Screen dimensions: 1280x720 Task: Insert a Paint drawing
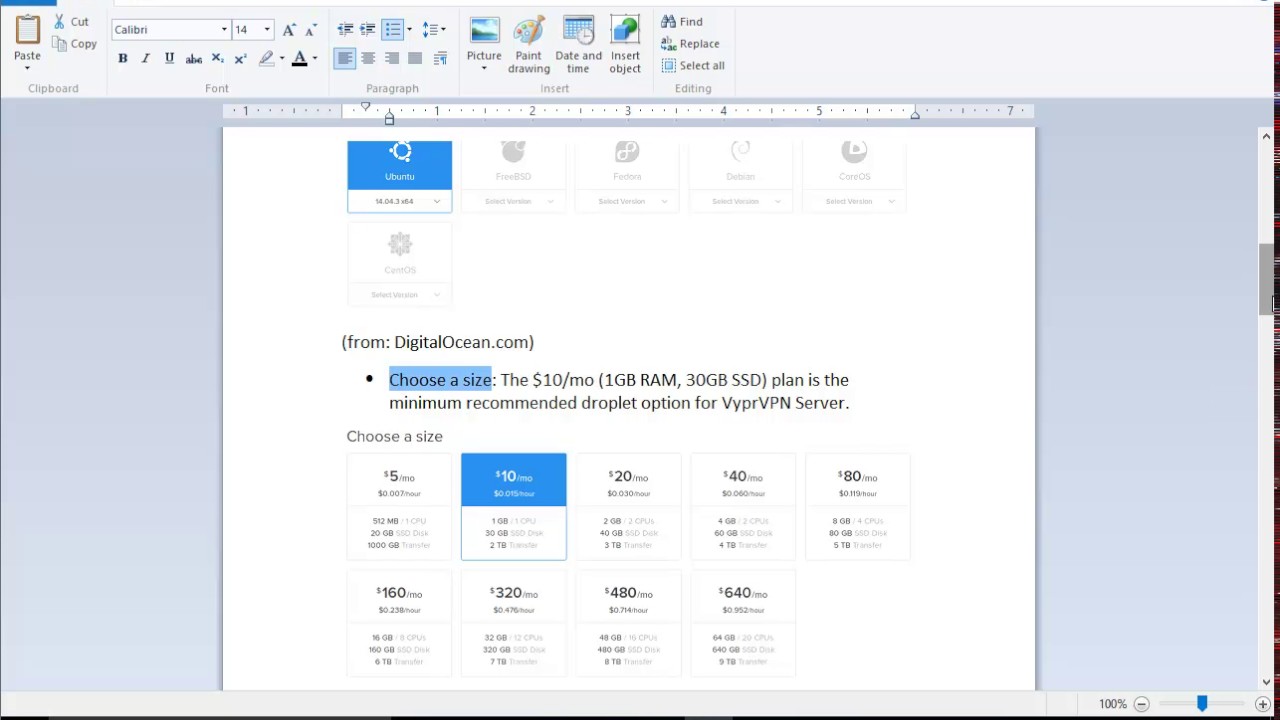[x=529, y=45]
